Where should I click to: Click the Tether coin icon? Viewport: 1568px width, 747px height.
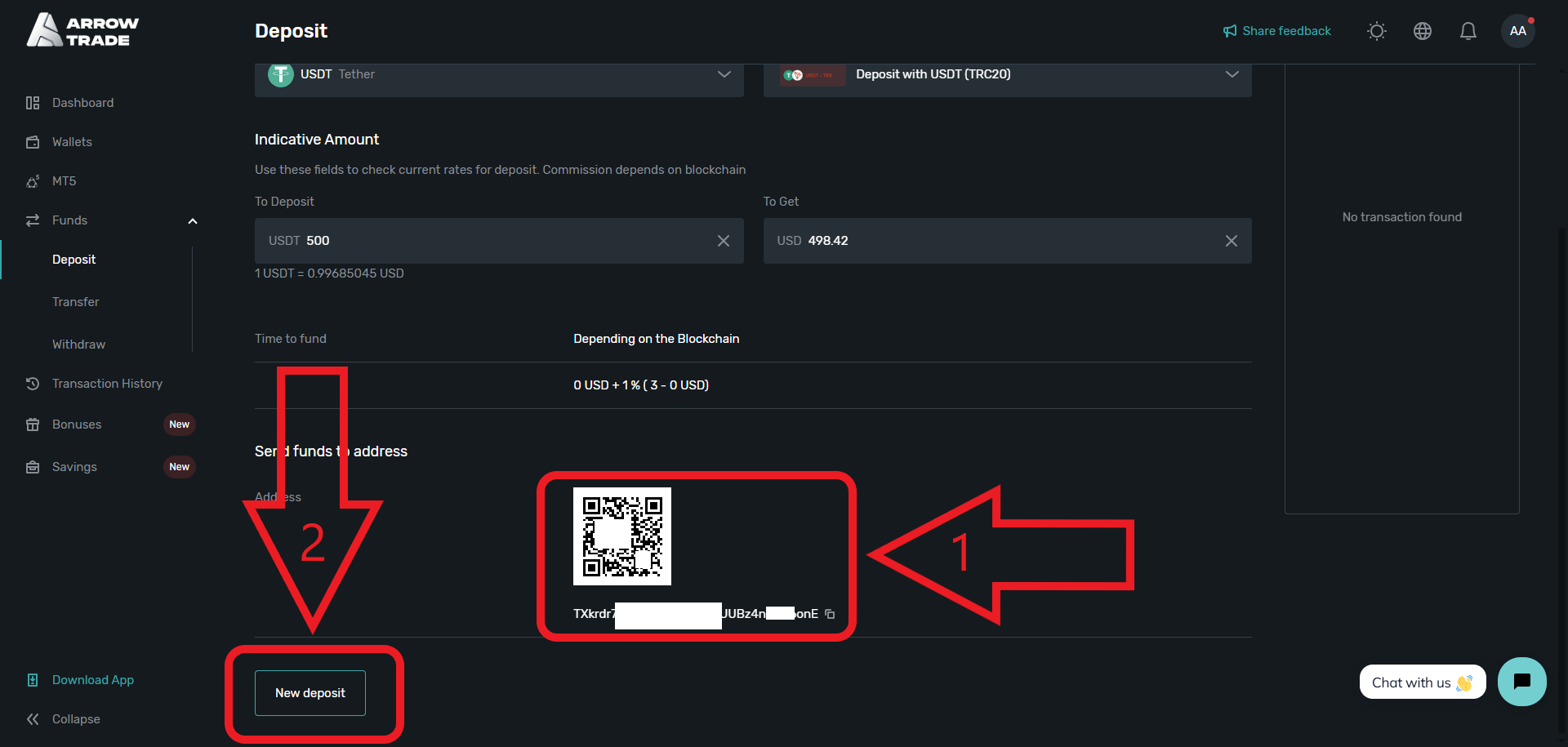[x=281, y=74]
